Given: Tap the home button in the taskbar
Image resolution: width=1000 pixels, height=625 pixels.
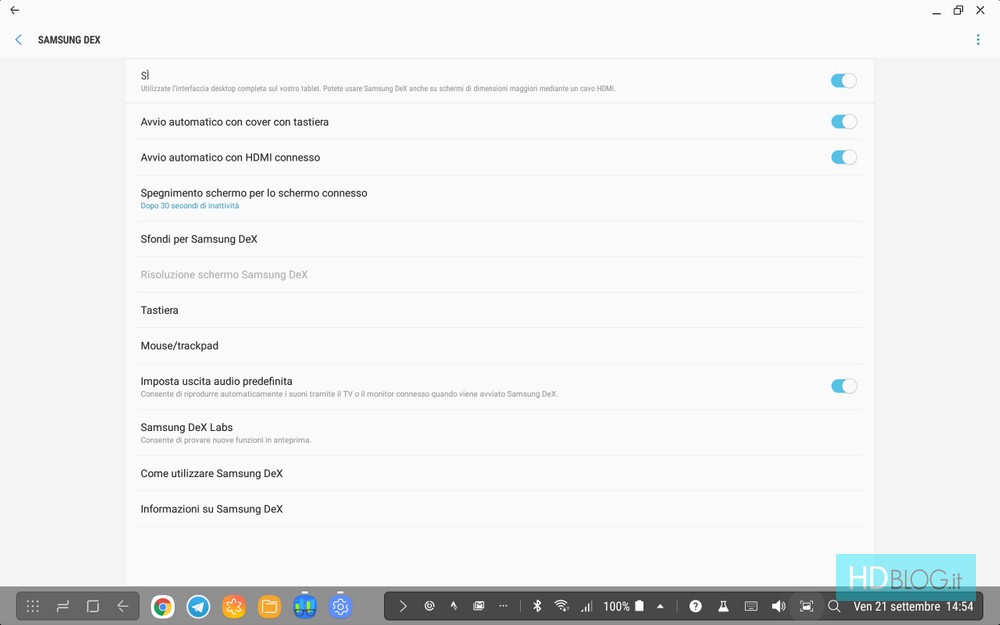Looking at the screenshot, I should click(92, 606).
